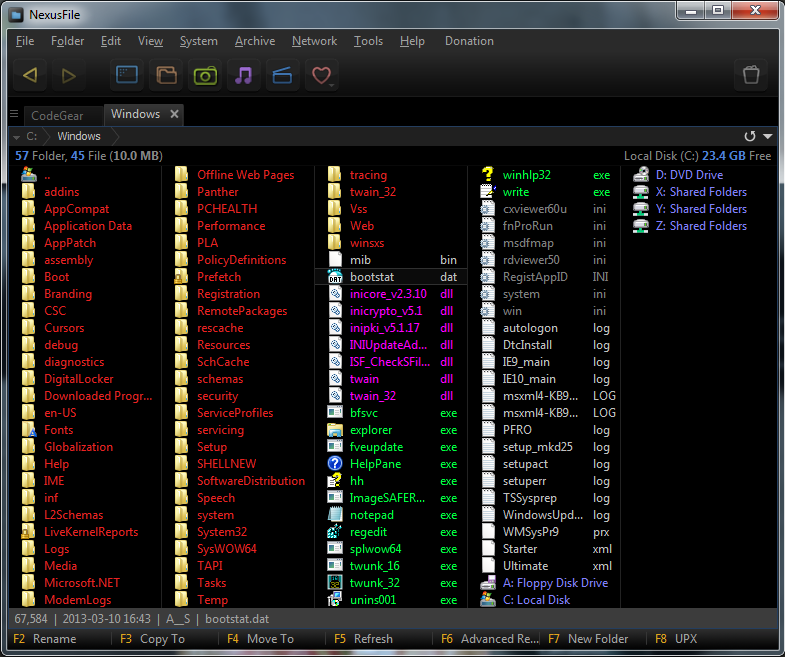Click the write exe icon

pyautogui.click(x=488, y=192)
